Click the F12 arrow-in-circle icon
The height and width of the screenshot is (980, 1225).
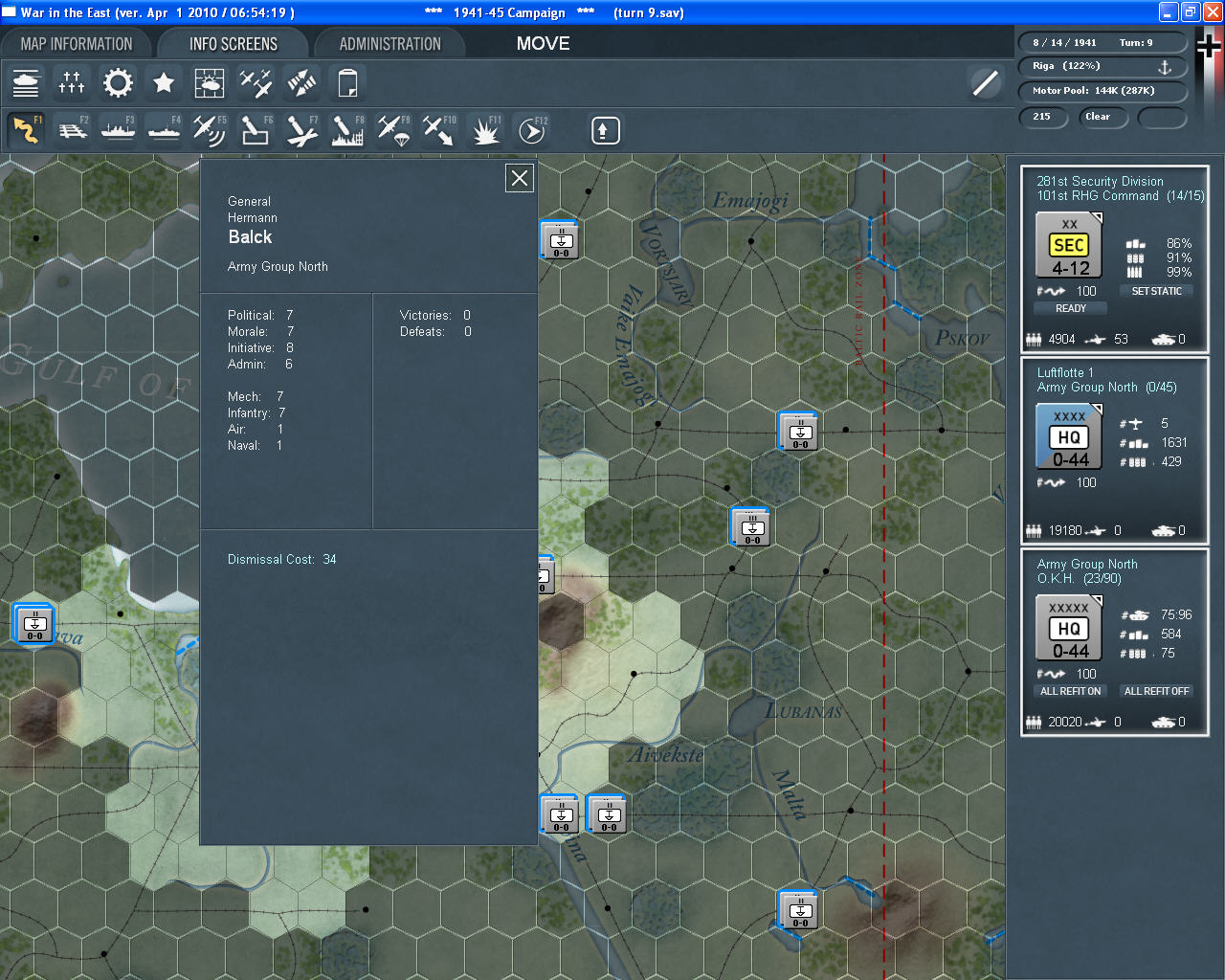[532, 130]
